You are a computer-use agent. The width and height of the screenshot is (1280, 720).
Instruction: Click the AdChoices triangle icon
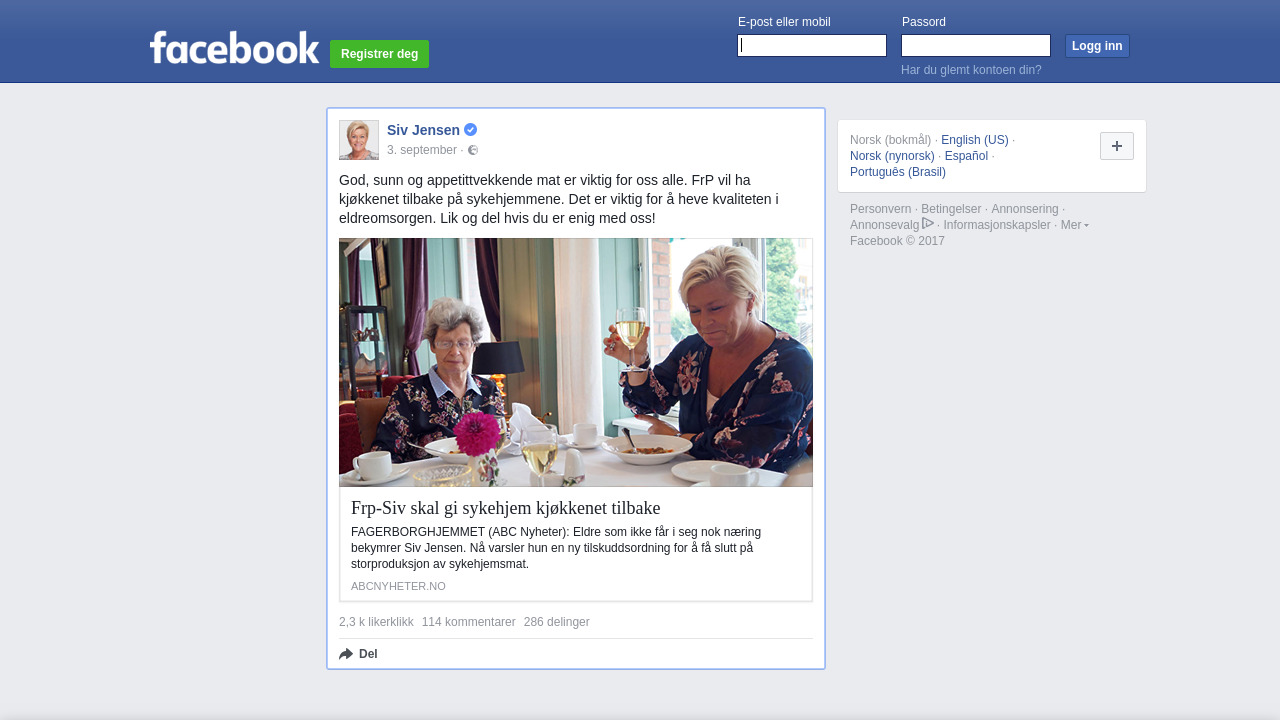coord(928,224)
